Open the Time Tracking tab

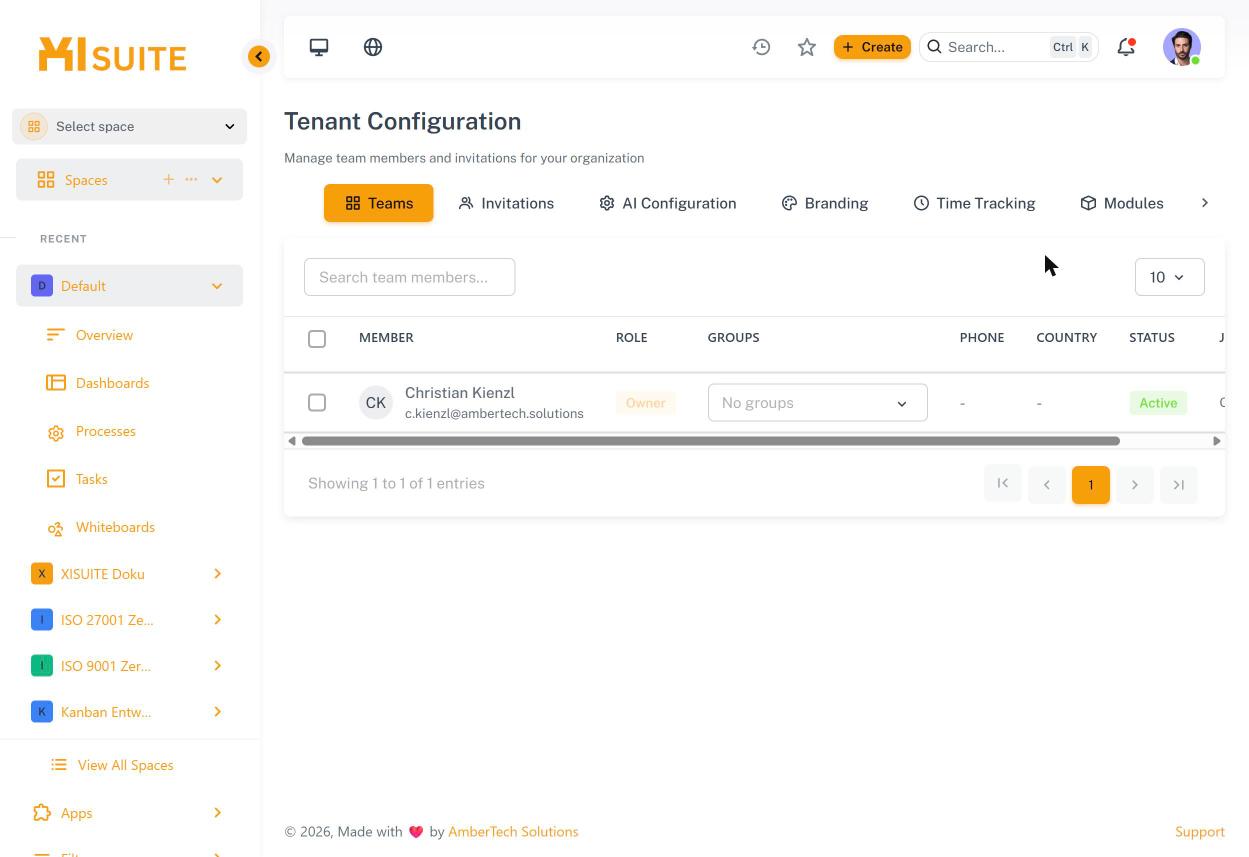click(x=975, y=203)
